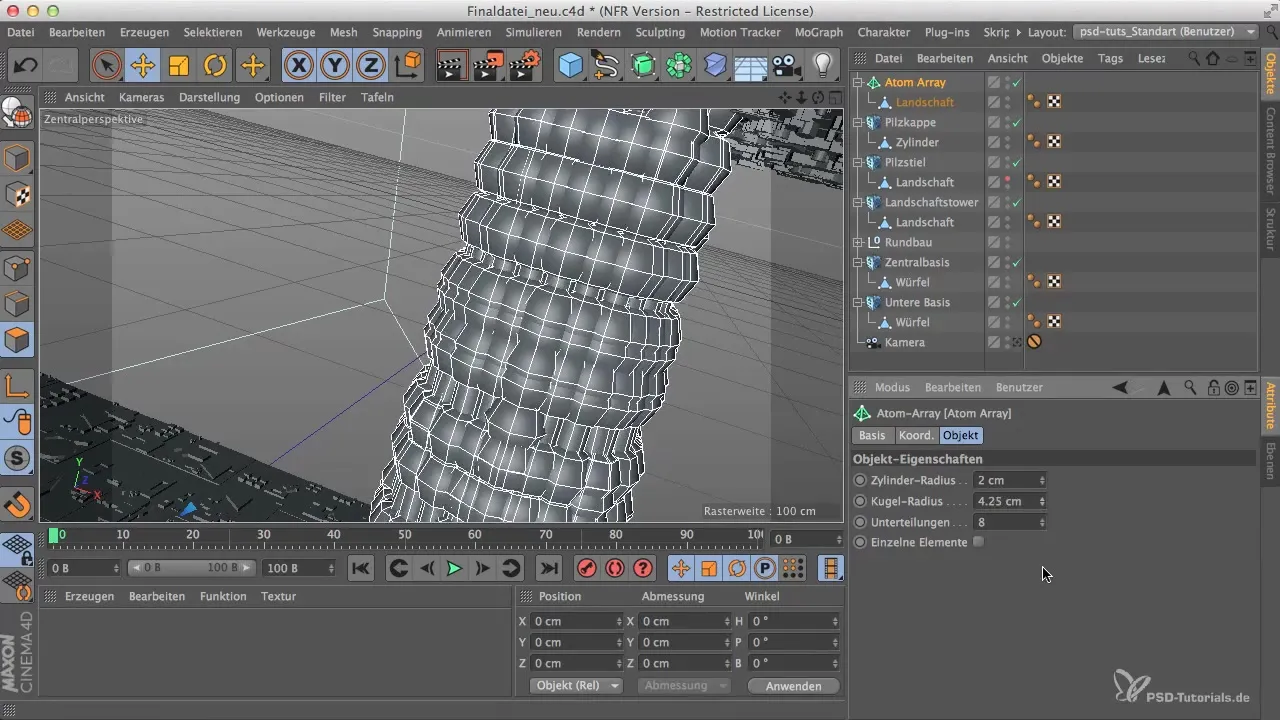Click the Attribute Manager back arrow

(x=1120, y=387)
